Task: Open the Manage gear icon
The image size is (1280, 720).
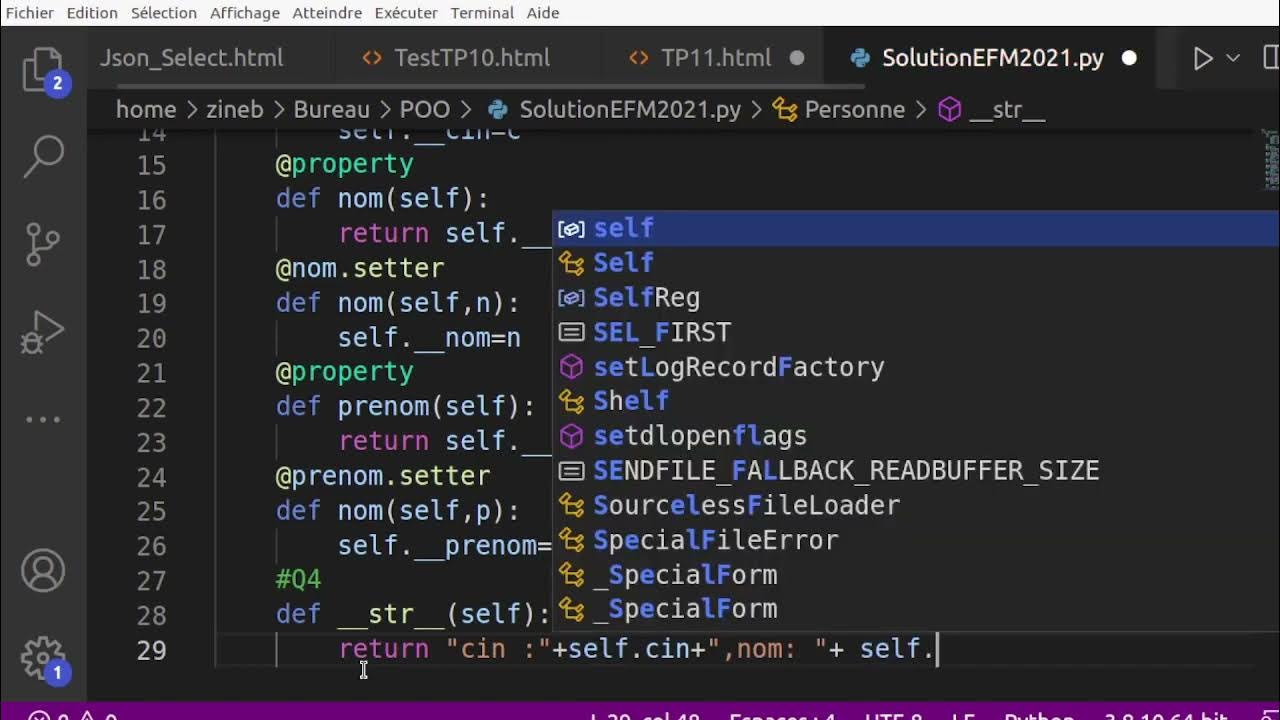Action: (43, 657)
